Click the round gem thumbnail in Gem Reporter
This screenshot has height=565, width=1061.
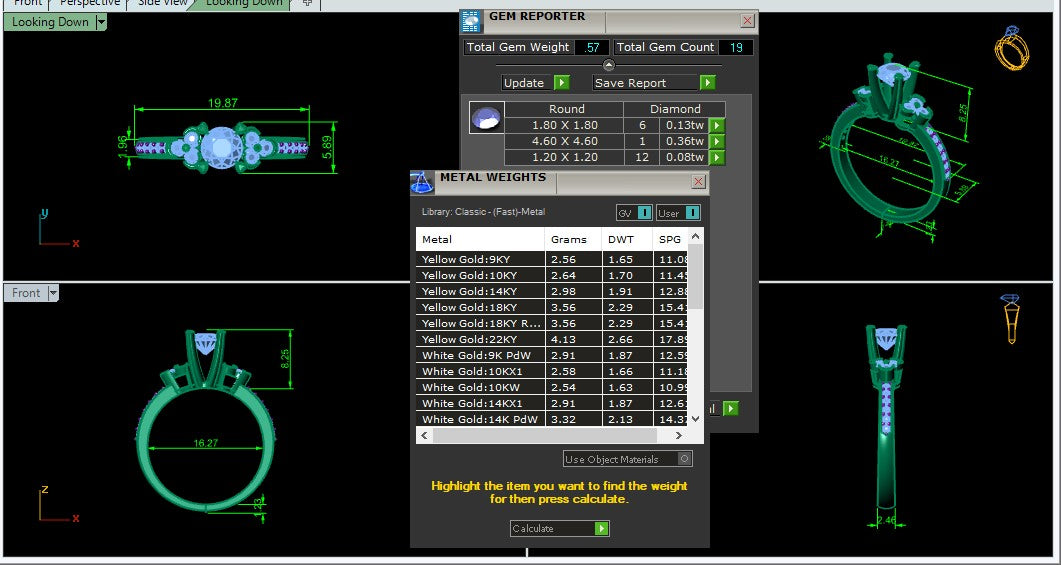tap(487, 118)
